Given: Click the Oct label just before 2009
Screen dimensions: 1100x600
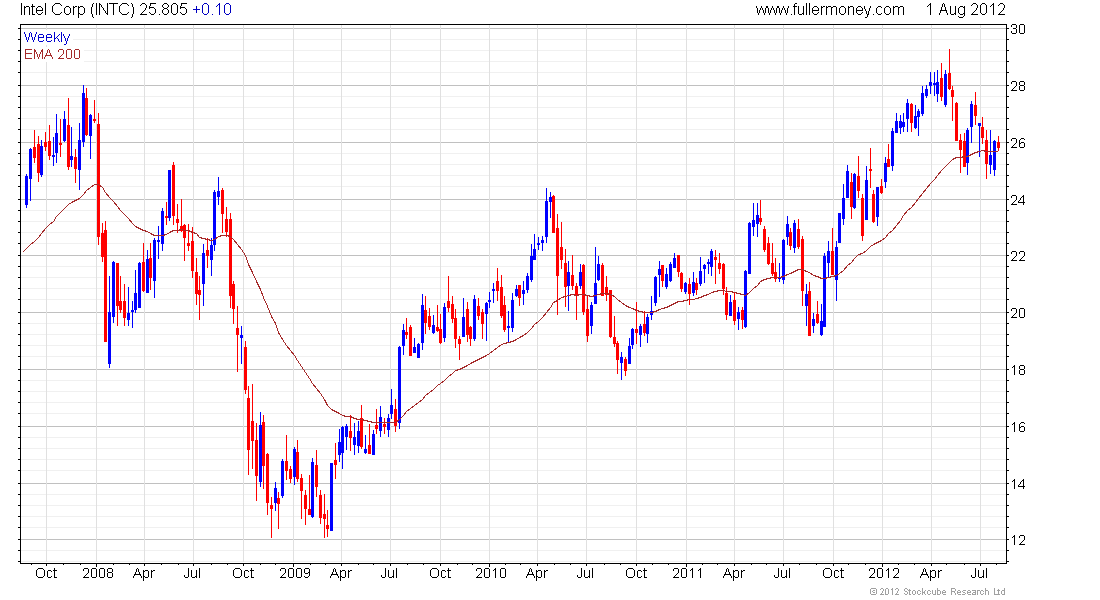Looking at the screenshot, I should pos(243,573).
